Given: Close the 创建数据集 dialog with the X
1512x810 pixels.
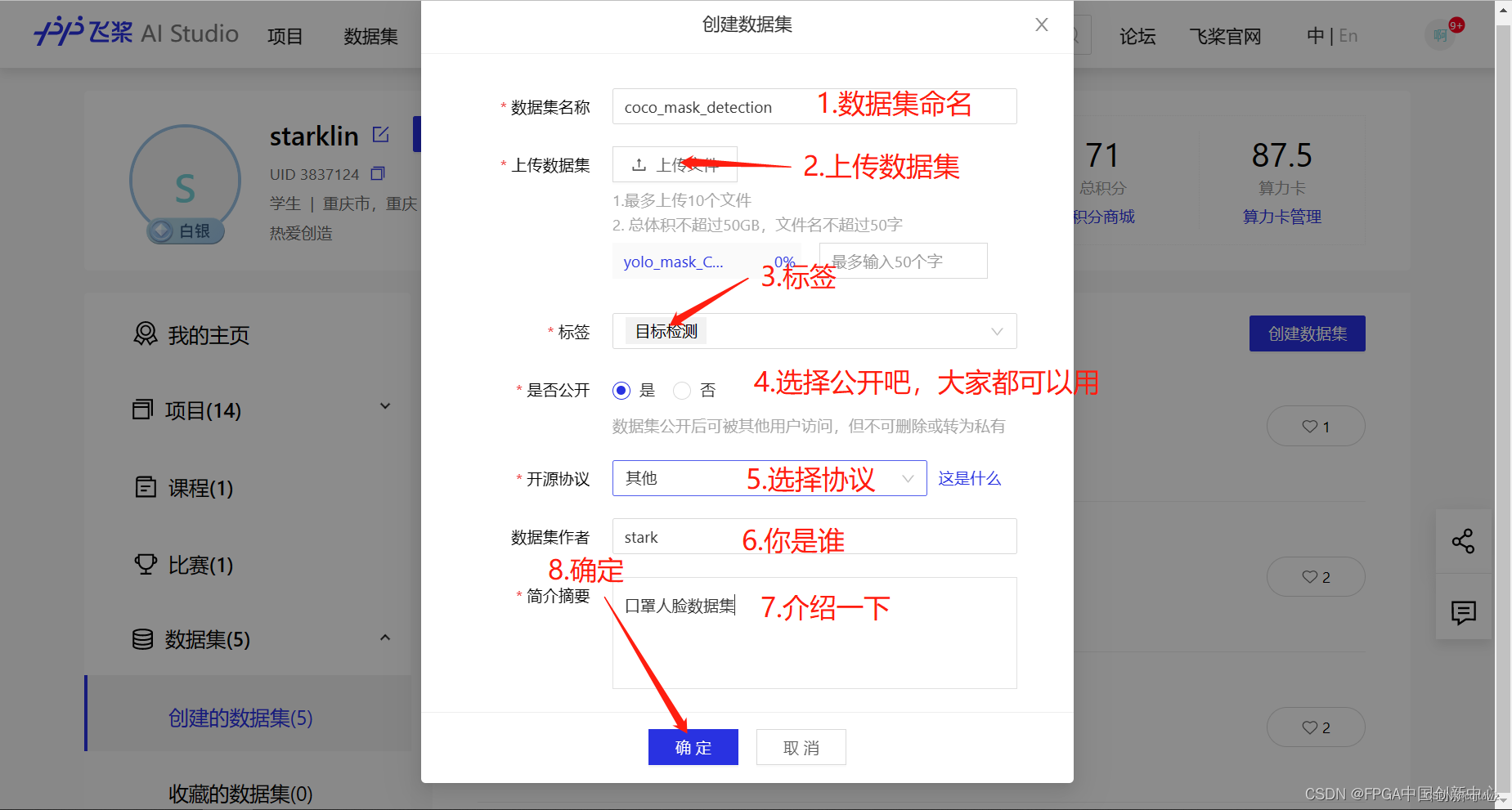Looking at the screenshot, I should [1041, 25].
